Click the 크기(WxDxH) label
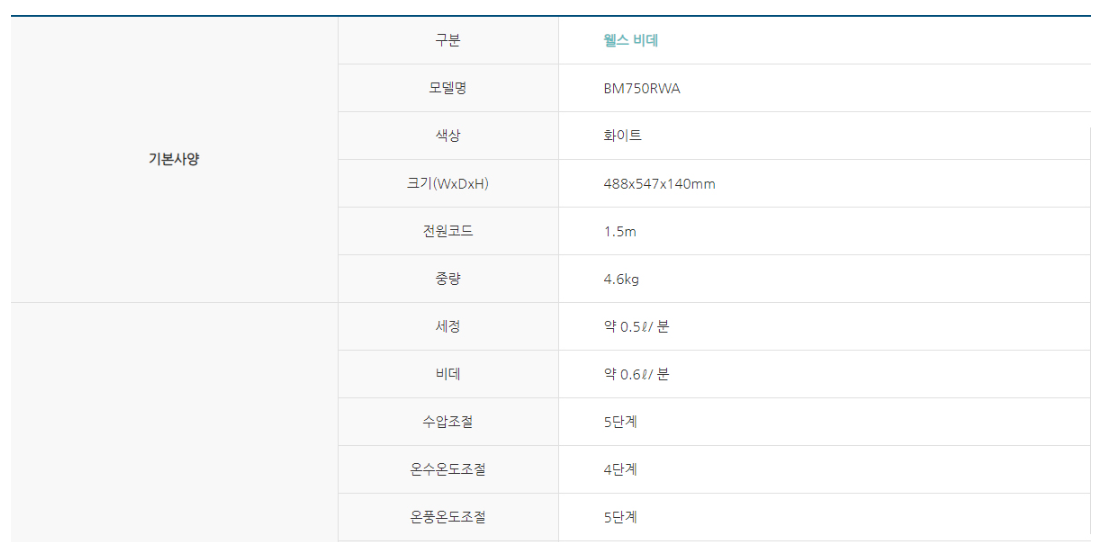 pyautogui.click(x=448, y=184)
